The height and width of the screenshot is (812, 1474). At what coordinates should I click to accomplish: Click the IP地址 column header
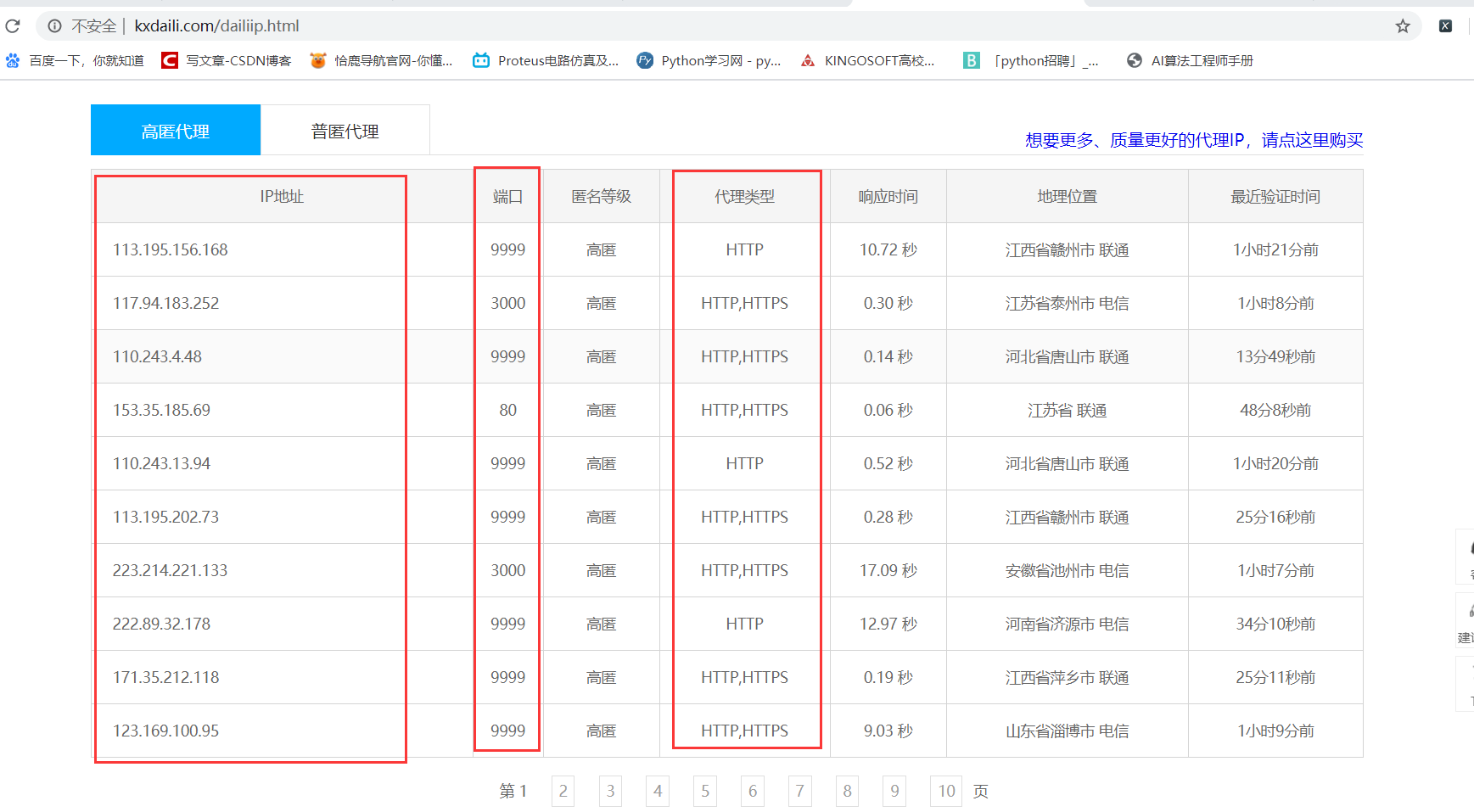pyautogui.click(x=282, y=196)
